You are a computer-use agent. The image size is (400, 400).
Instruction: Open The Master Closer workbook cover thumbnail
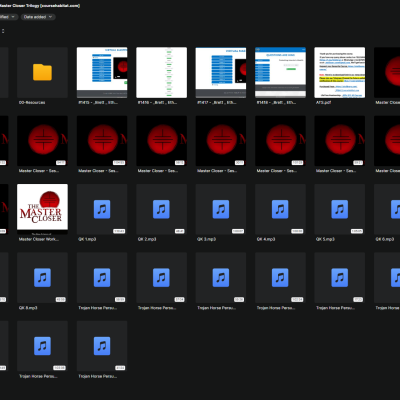[42, 209]
